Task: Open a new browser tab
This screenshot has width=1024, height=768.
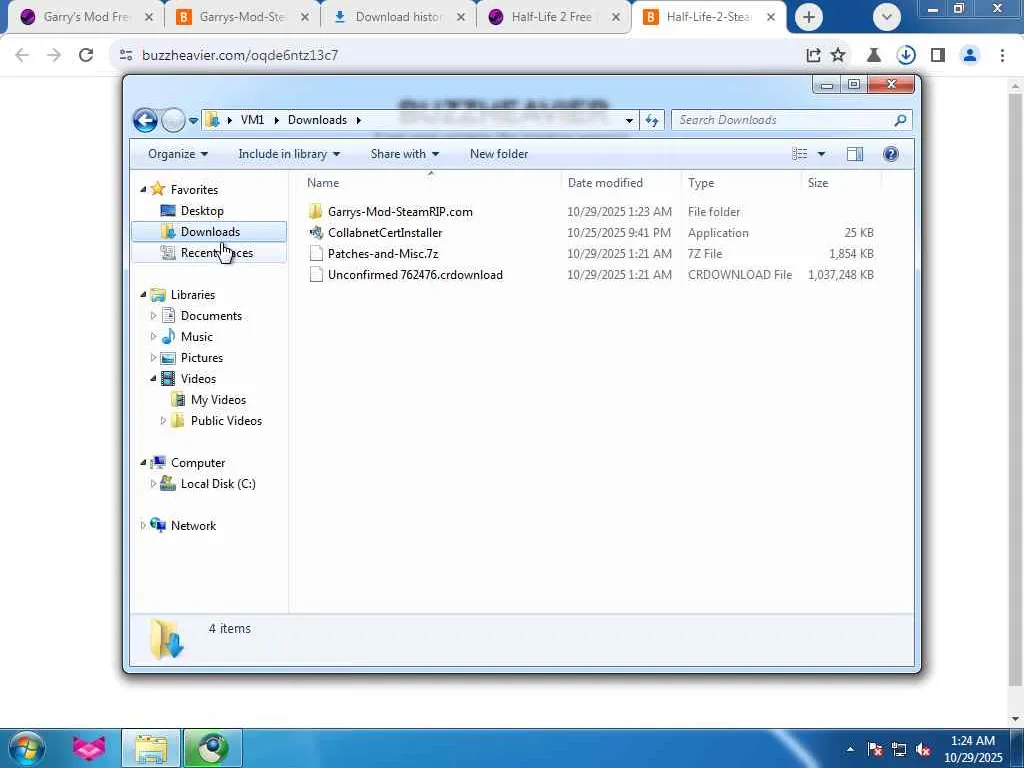Action: (808, 17)
